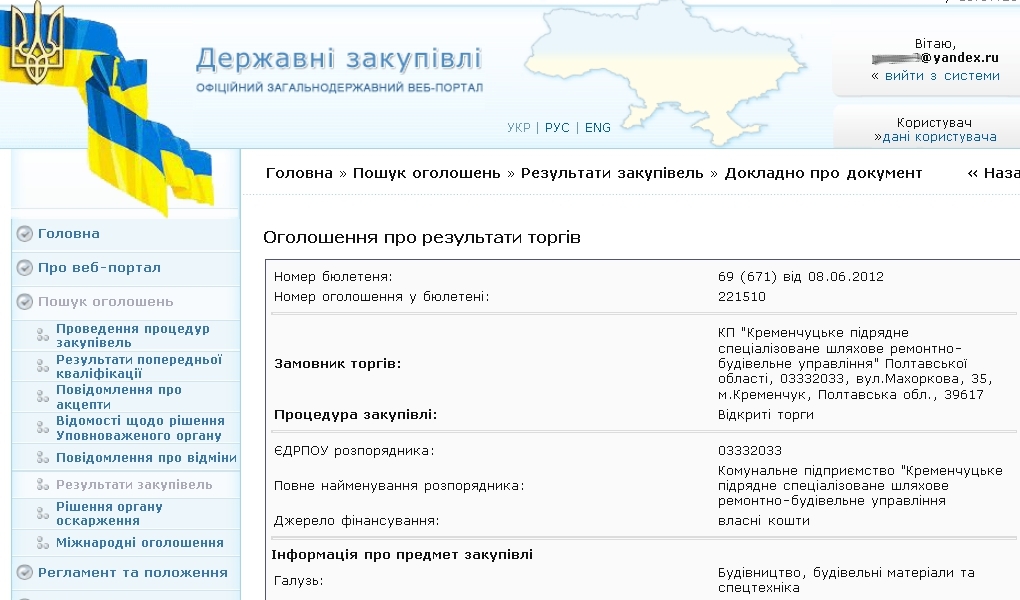Select Результати закупівель in sidebar
The height and width of the screenshot is (600, 1020).
134,485
